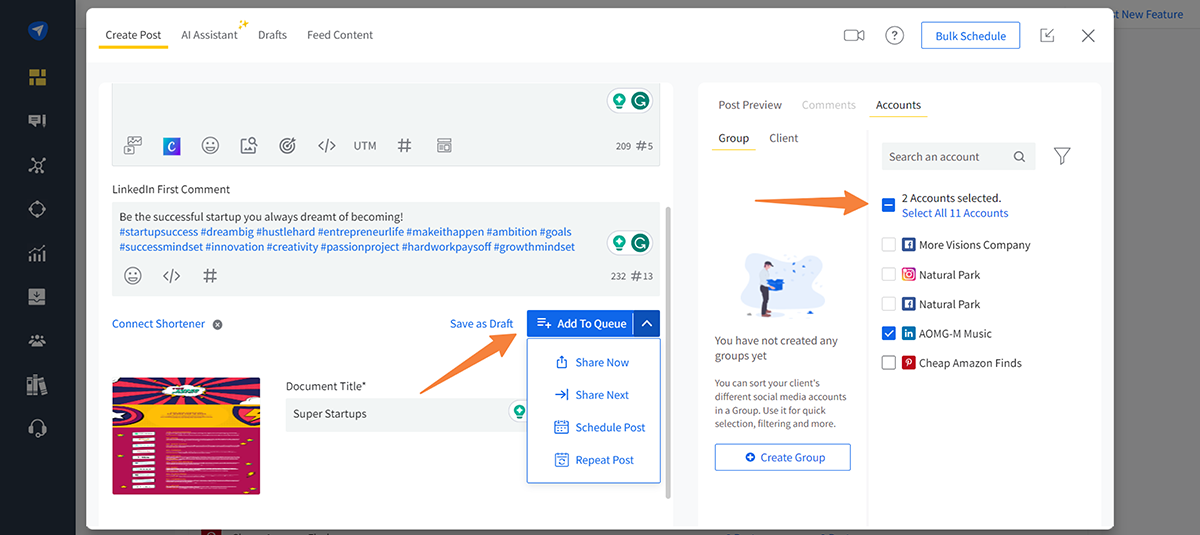1200x535 pixels.
Task: Switch to the AI Assistant tab
Action: point(209,35)
